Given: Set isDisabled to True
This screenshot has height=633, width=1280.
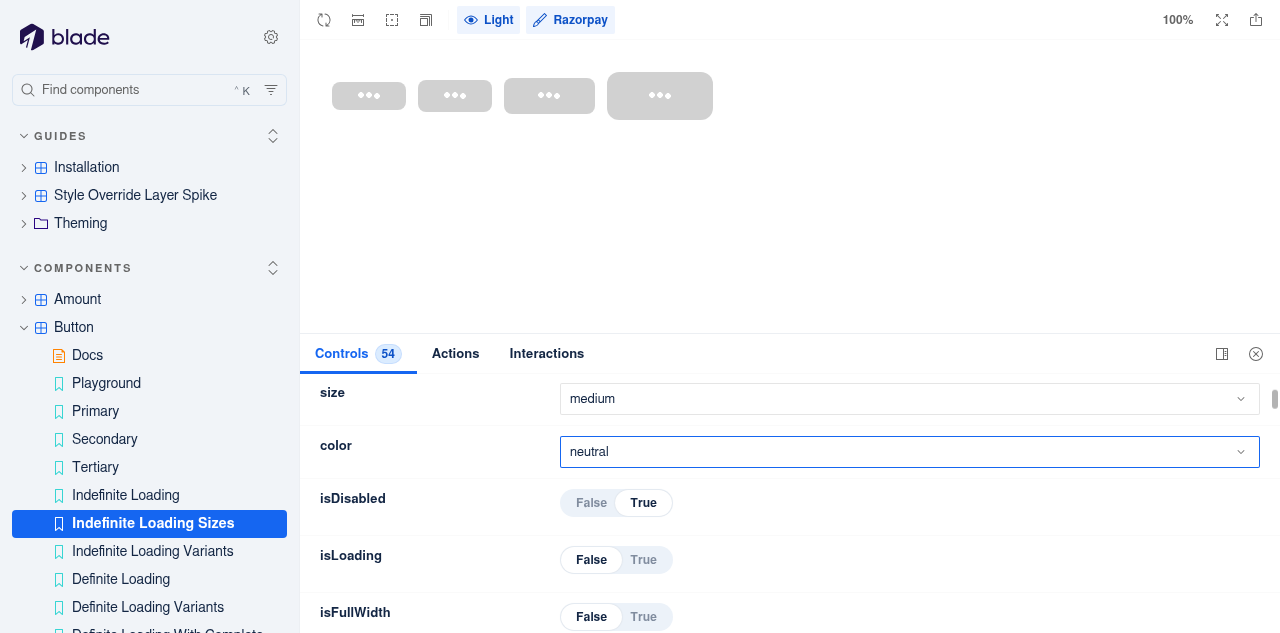Looking at the screenshot, I should (x=643, y=503).
